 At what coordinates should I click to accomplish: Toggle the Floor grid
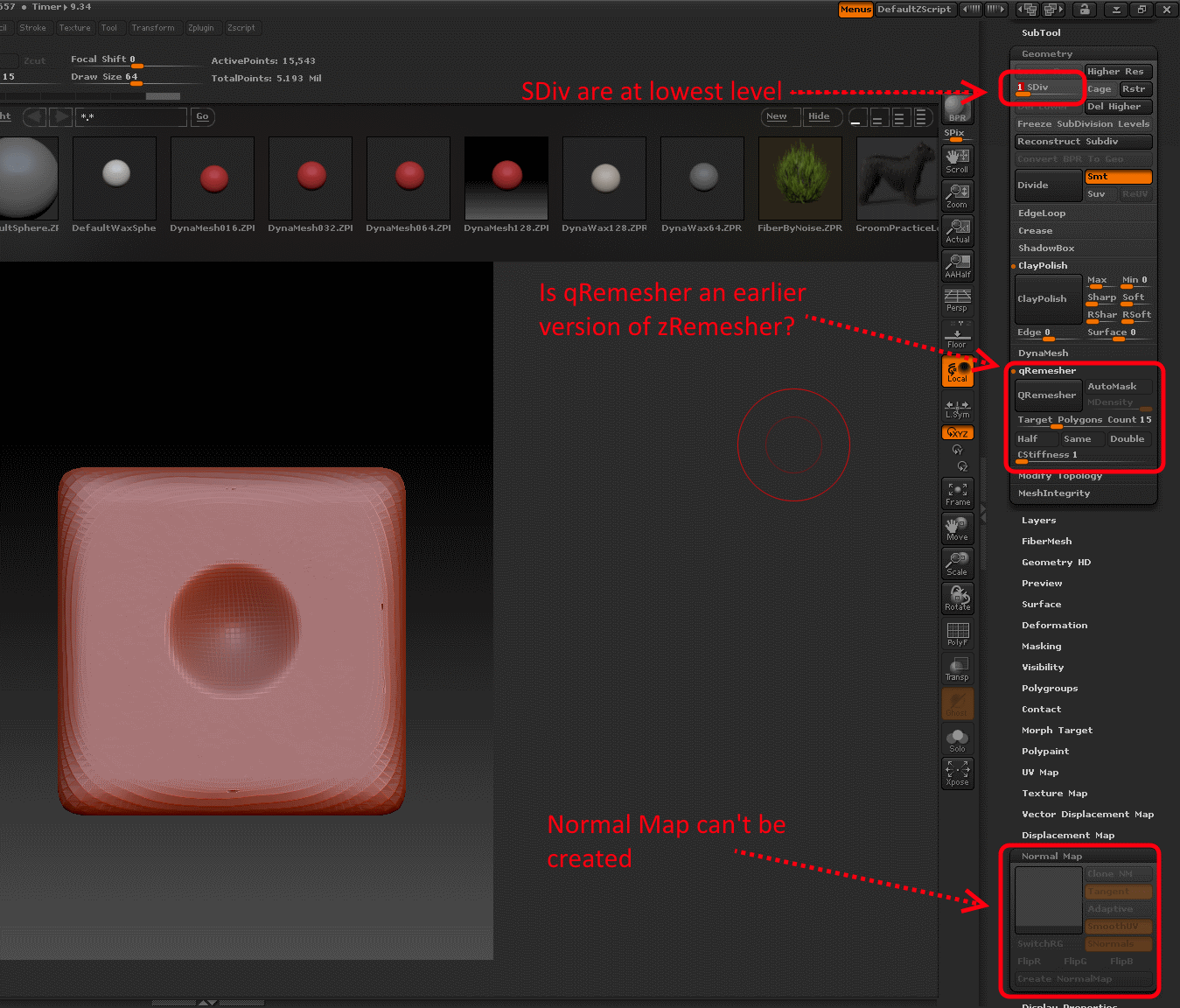(x=958, y=336)
